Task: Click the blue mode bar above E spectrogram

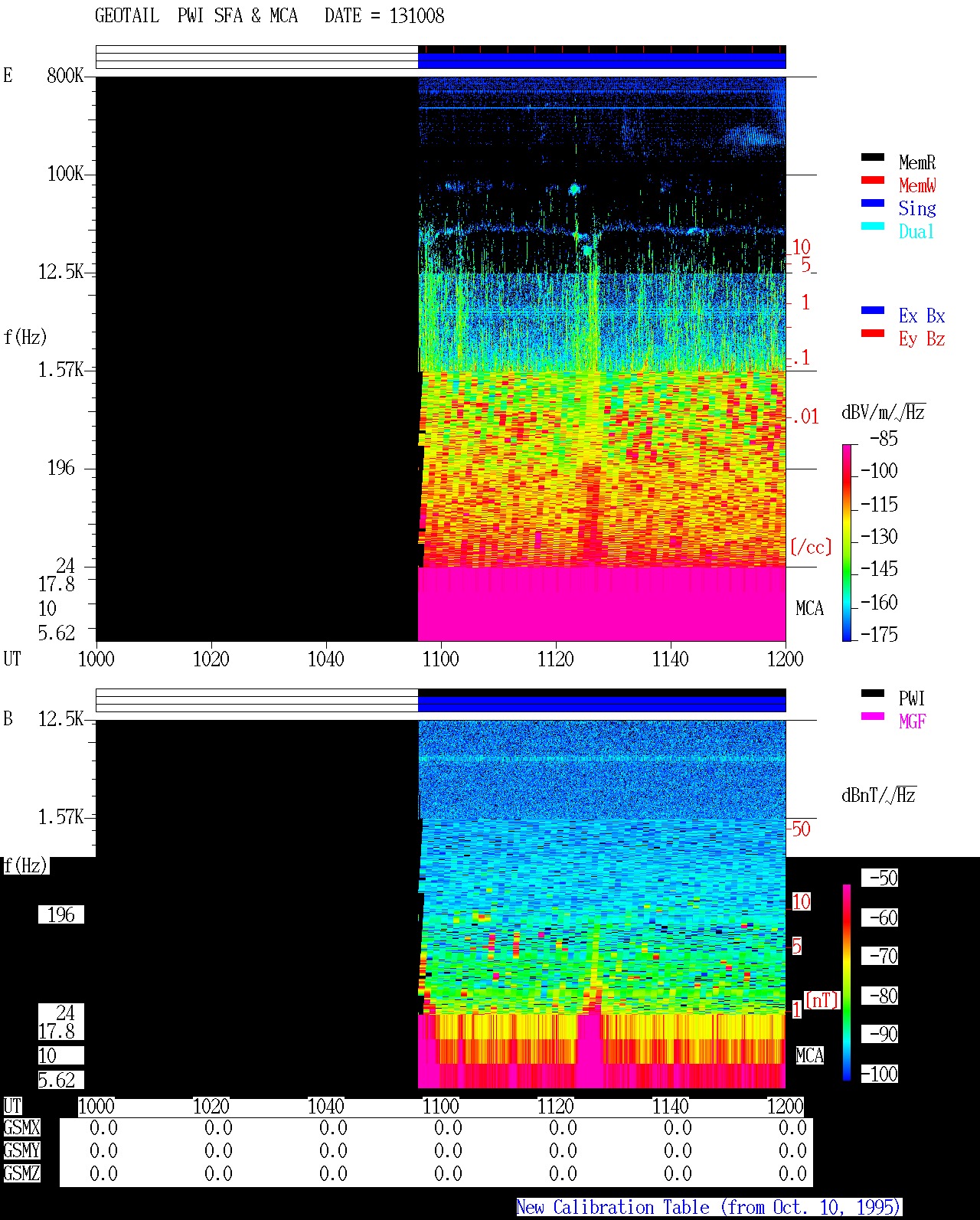Action: pyautogui.click(x=602, y=60)
